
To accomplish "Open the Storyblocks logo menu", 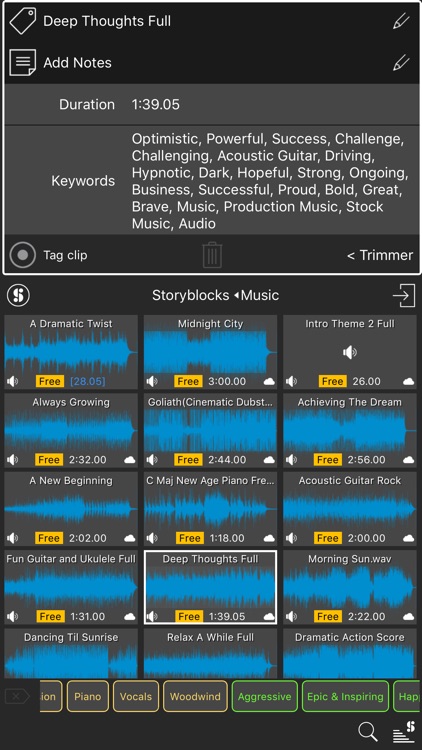I will tap(18, 295).
